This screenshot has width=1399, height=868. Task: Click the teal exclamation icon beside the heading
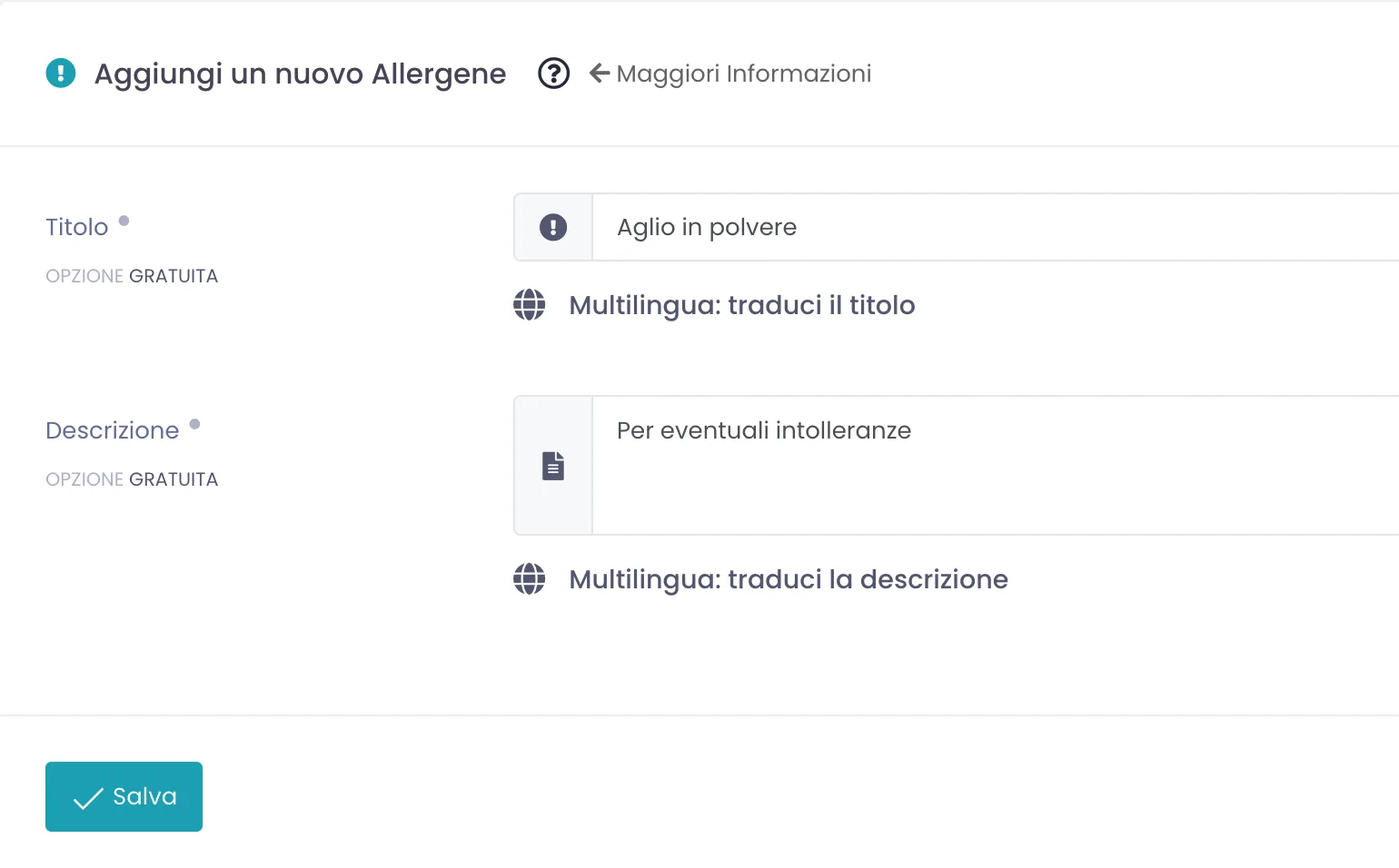pyautogui.click(x=61, y=73)
